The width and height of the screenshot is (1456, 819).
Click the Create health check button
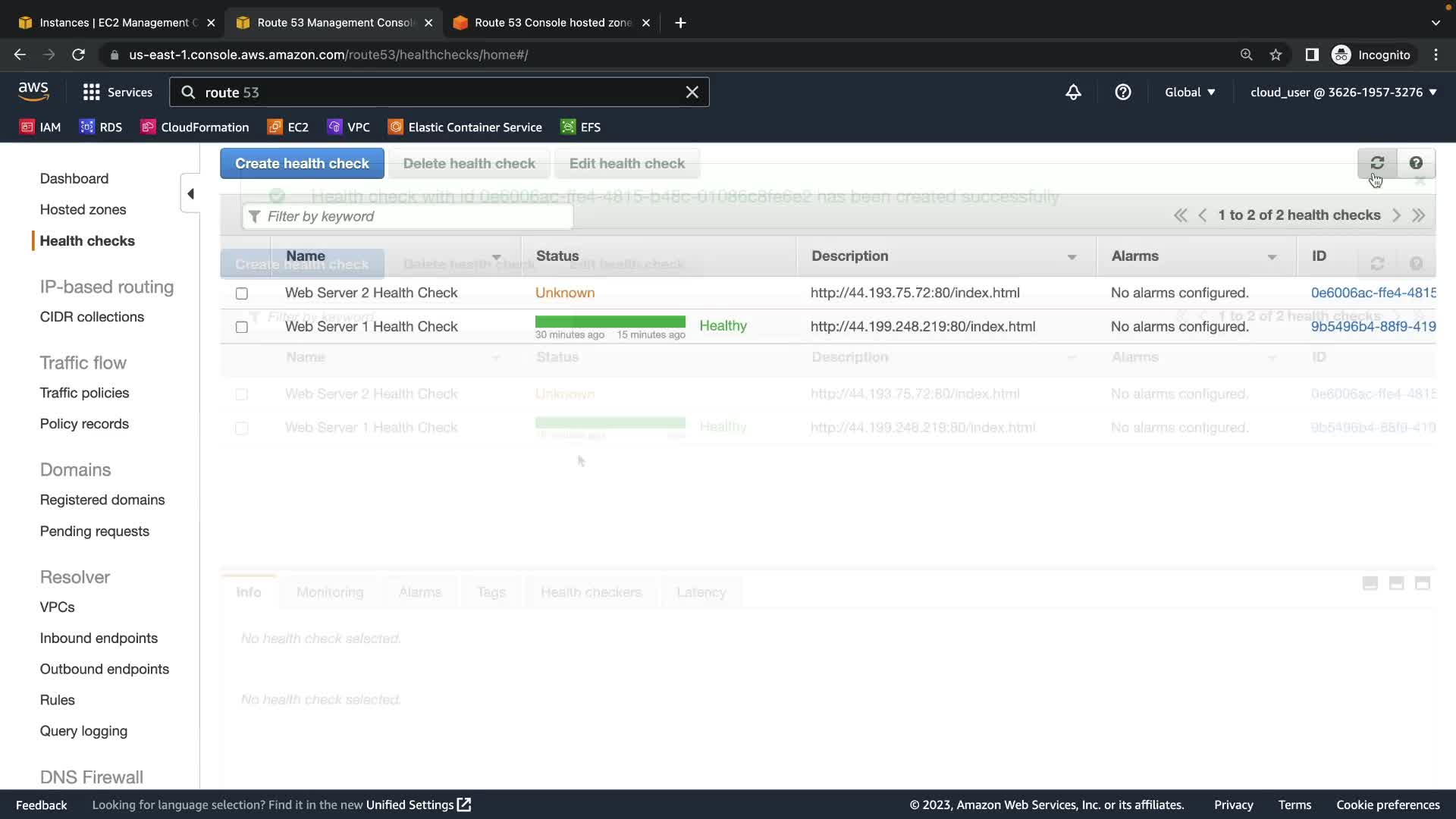point(302,164)
